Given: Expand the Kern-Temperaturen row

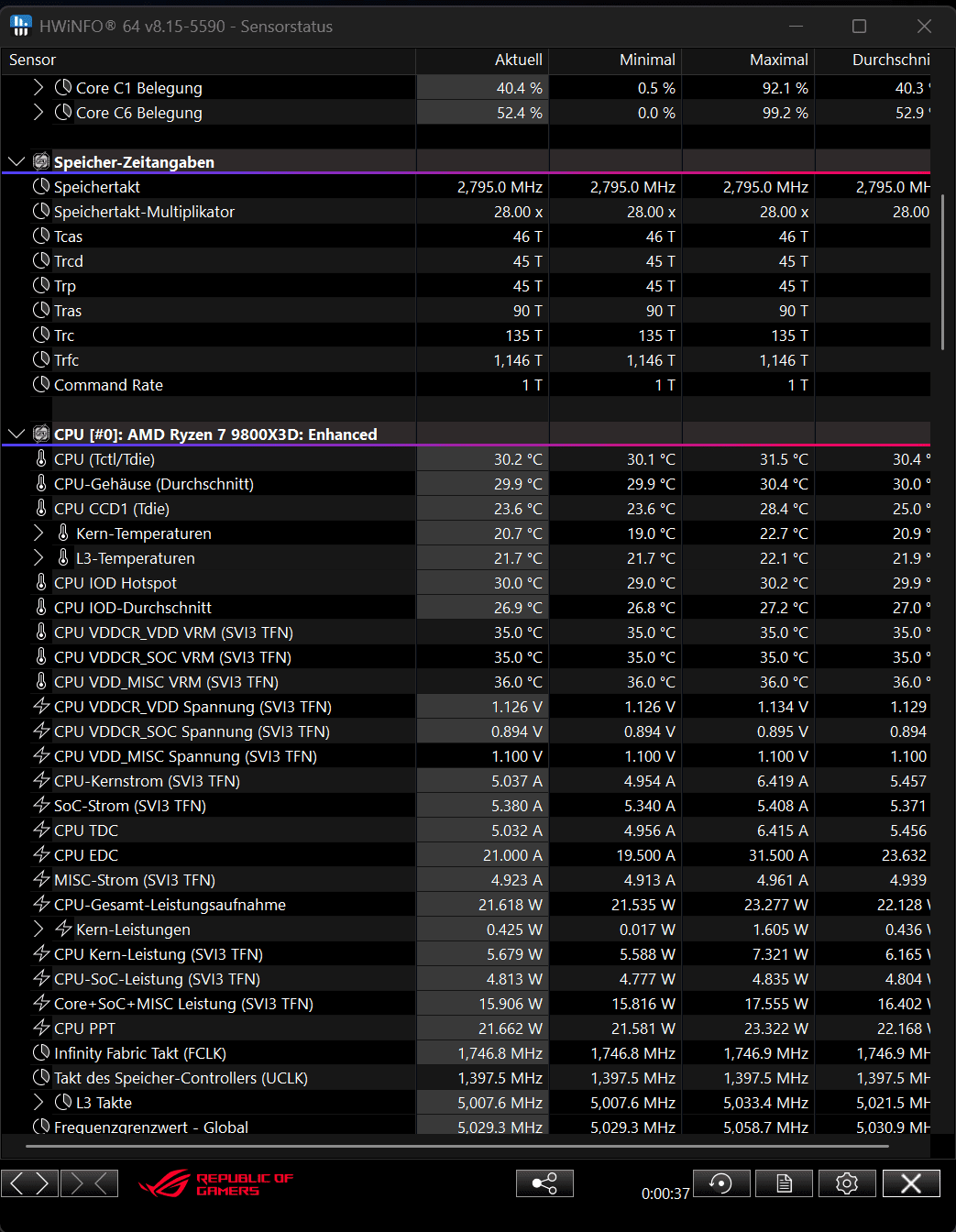Looking at the screenshot, I should pyautogui.click(x=38, y=533).
